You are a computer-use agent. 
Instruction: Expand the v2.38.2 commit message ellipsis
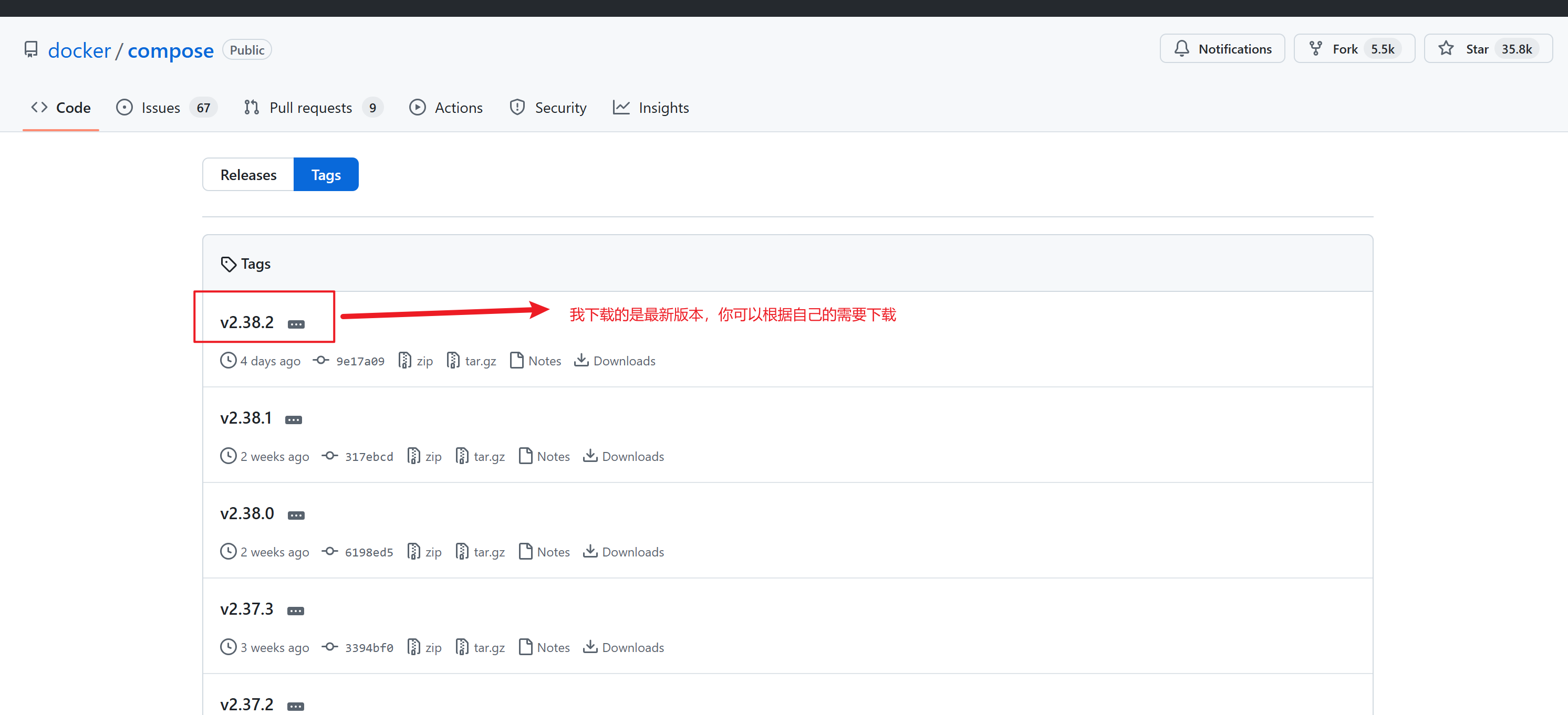coord(296,324)
